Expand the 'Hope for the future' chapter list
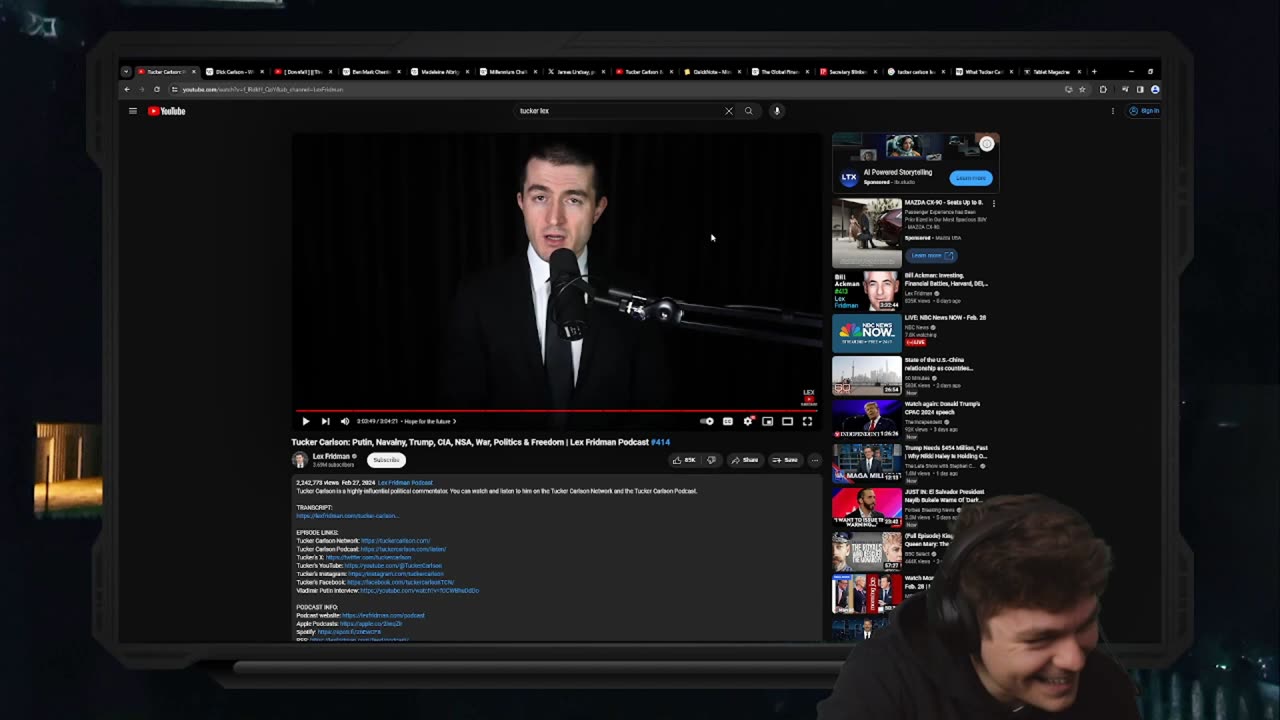This screenshot has height=720, width=1280. (429, 421)
